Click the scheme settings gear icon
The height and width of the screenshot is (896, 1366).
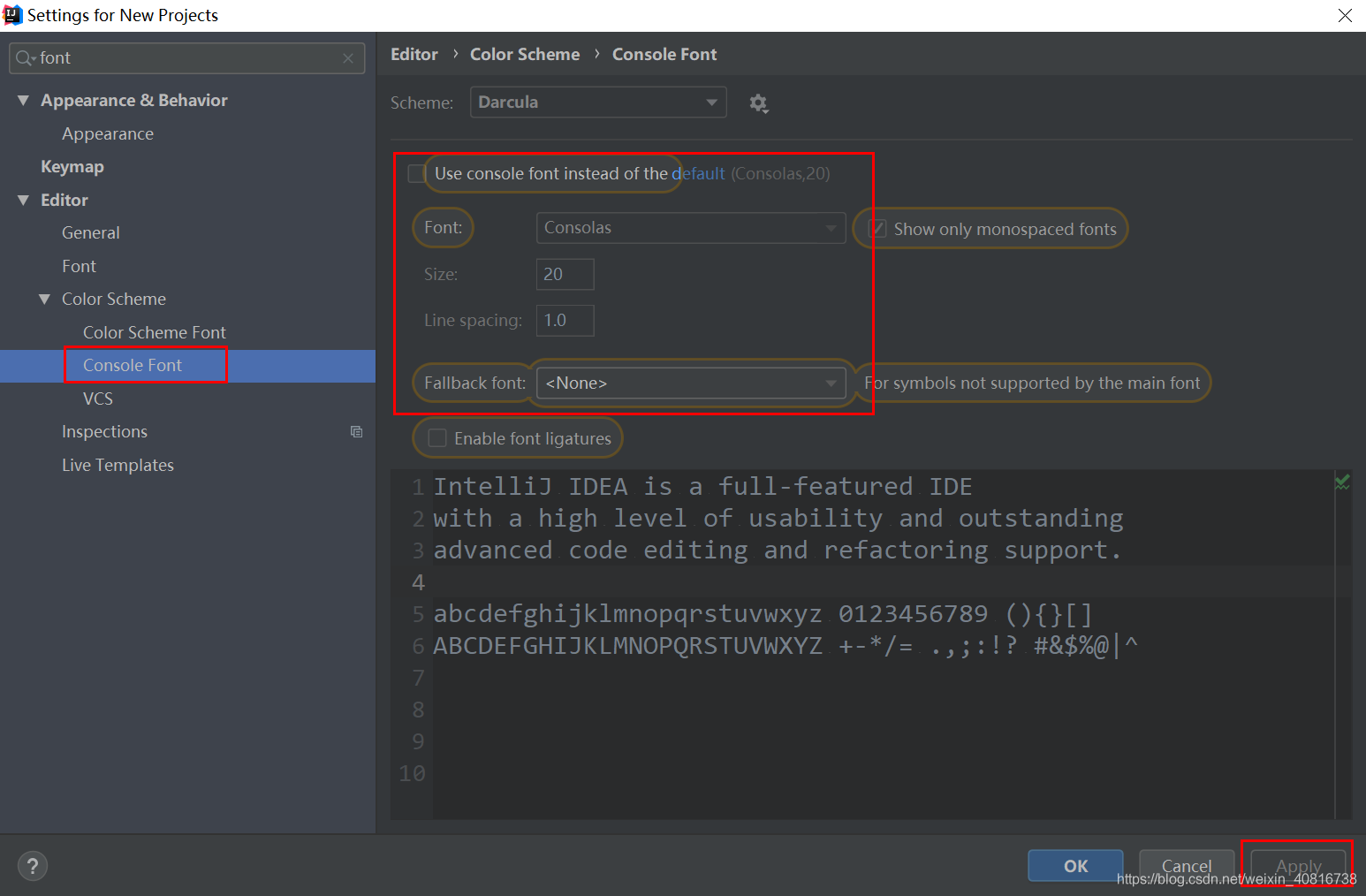(x=758, y=103)
